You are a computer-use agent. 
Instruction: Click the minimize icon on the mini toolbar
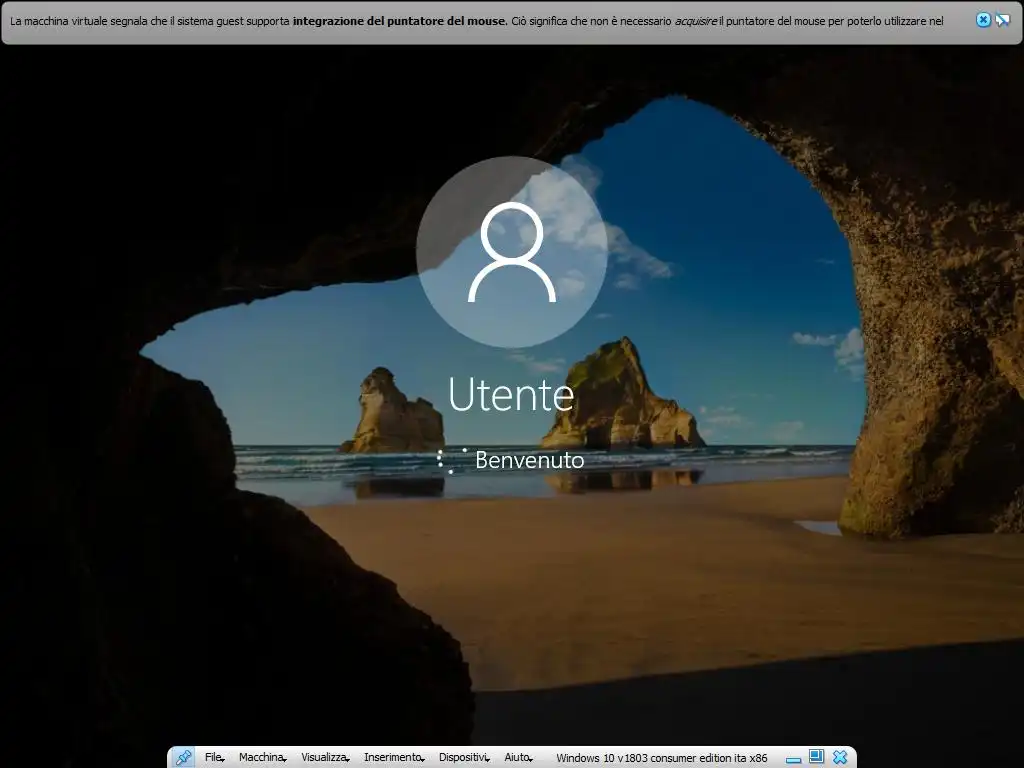[x=793, y=759]
